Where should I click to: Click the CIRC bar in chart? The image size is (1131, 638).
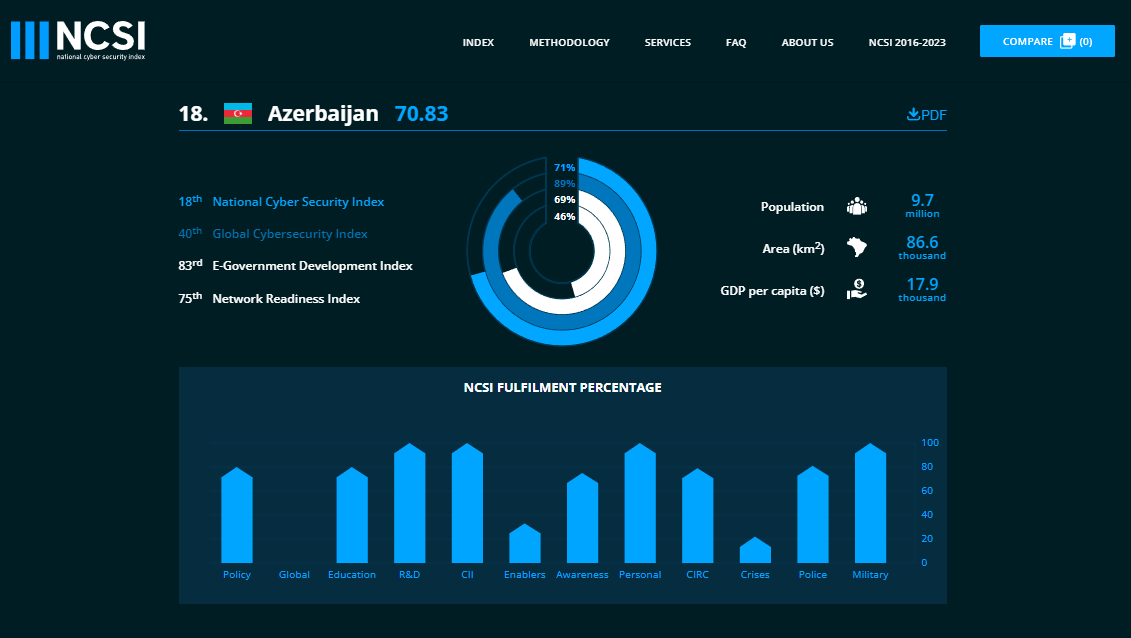pos(697,516)
